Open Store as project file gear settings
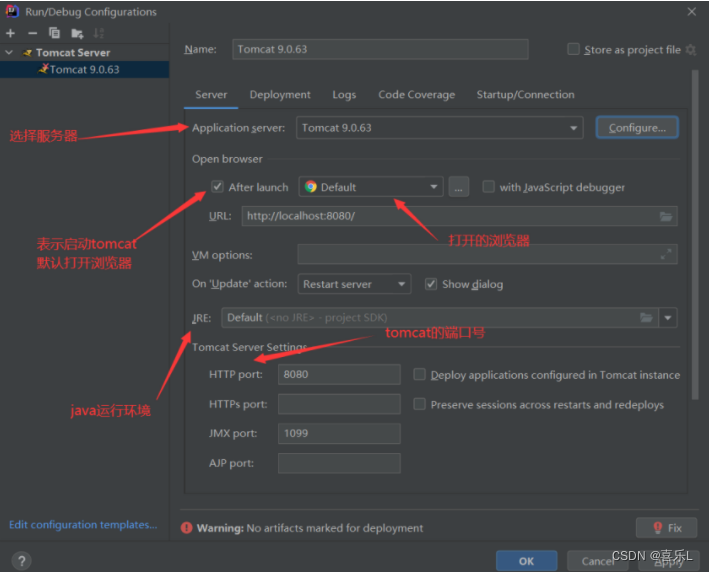Viewport: 709px width, 572px height. [690, 50]
